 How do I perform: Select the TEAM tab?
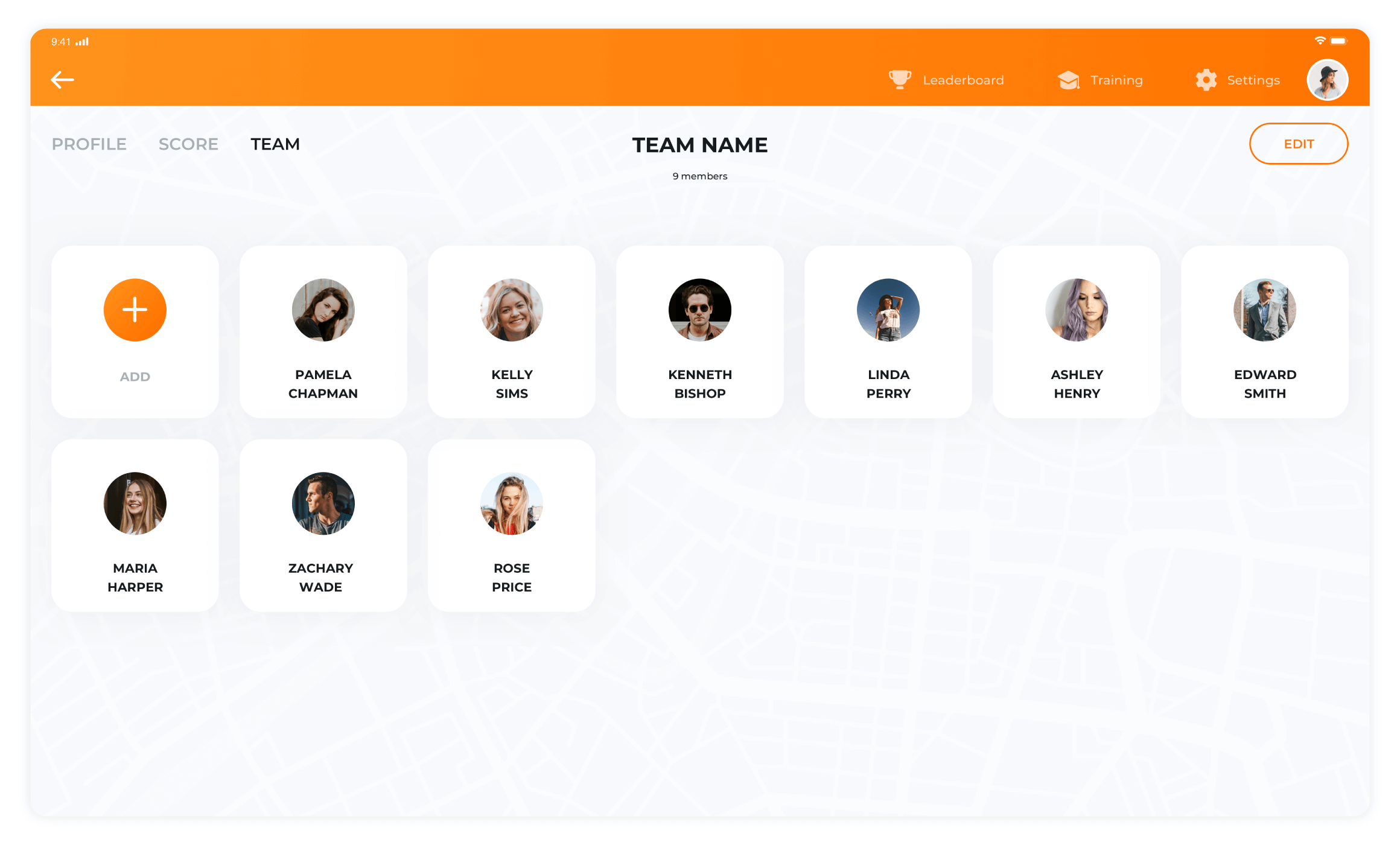click(x=274, y=143)
